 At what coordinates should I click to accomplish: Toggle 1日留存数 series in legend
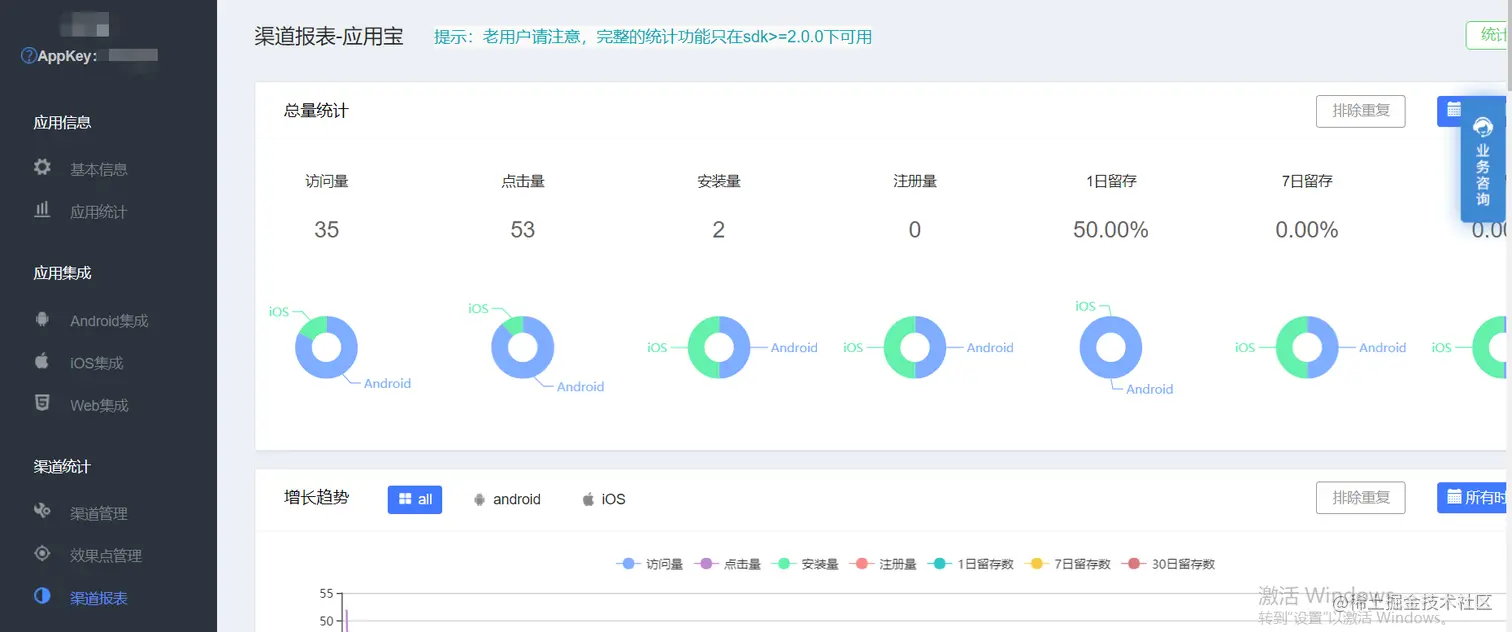click(x=970, y=564)
